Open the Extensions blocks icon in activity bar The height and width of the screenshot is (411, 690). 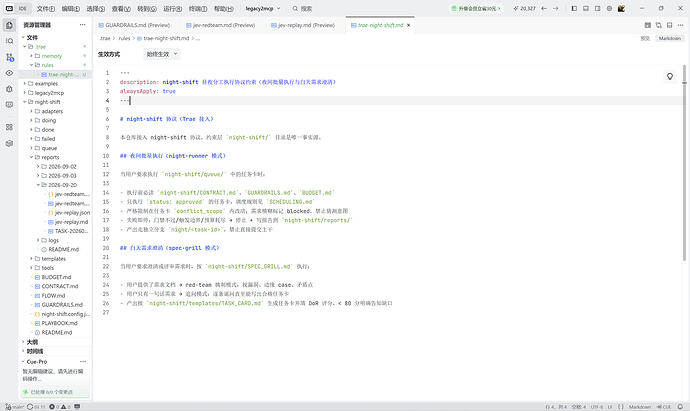click(x=9, y=127)
